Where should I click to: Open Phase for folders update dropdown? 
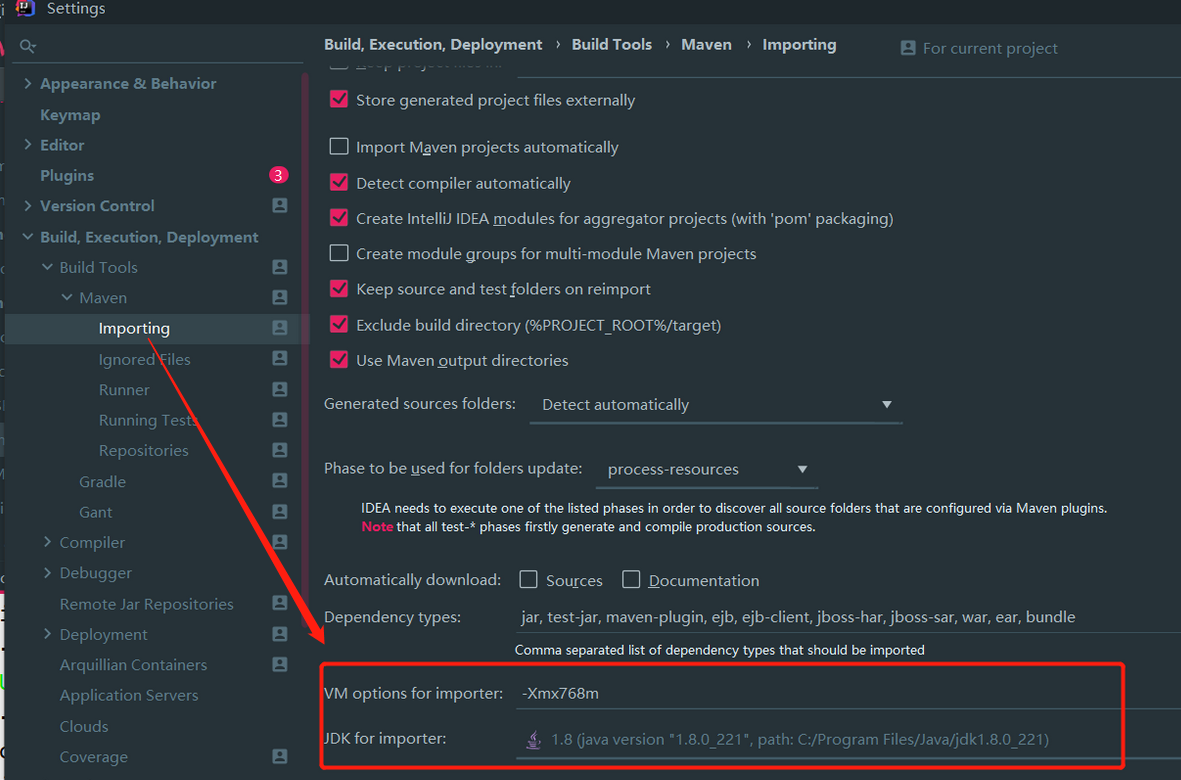[x=706, y=470]
